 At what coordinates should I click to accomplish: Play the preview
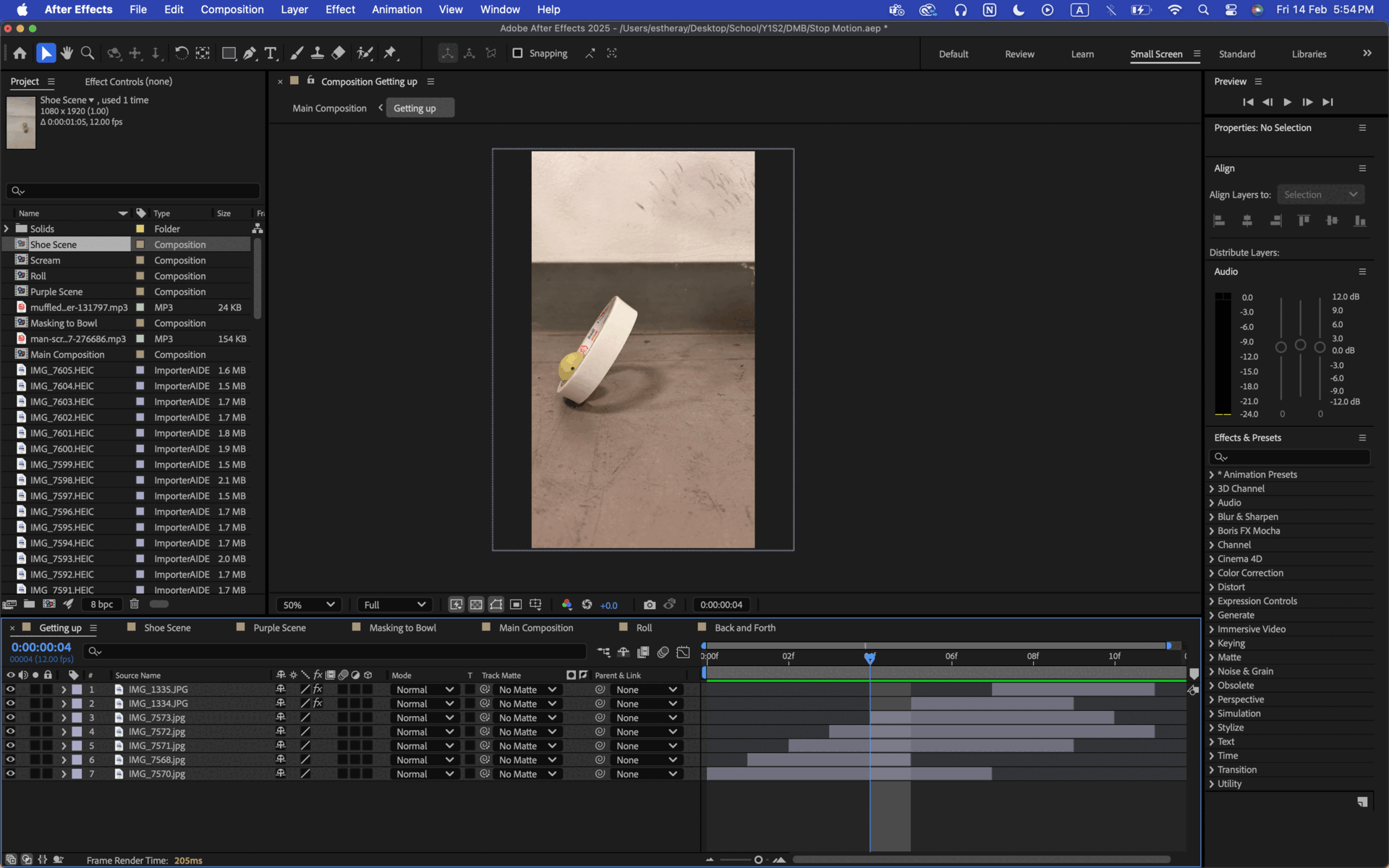(1287, 102)
